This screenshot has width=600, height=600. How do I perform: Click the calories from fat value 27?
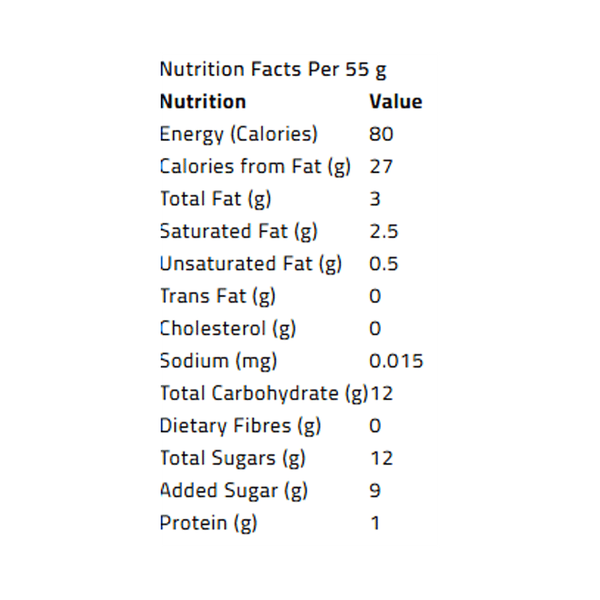click(381, 166)
